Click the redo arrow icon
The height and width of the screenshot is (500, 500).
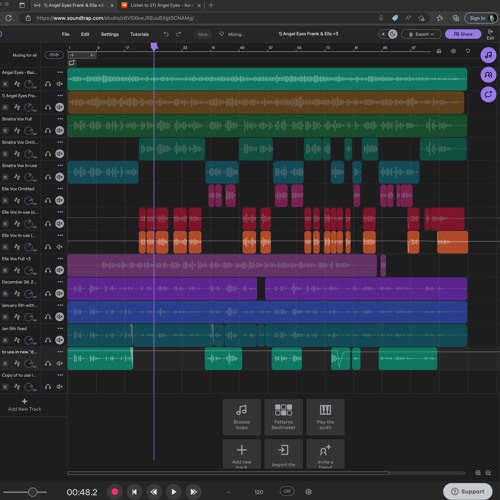[x=179, y=34]
